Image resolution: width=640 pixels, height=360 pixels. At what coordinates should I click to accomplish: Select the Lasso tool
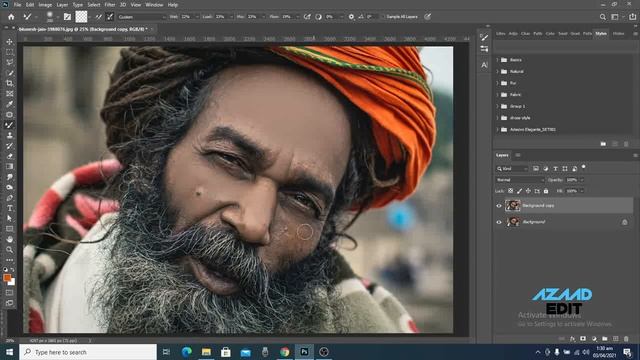coord(9,62)
